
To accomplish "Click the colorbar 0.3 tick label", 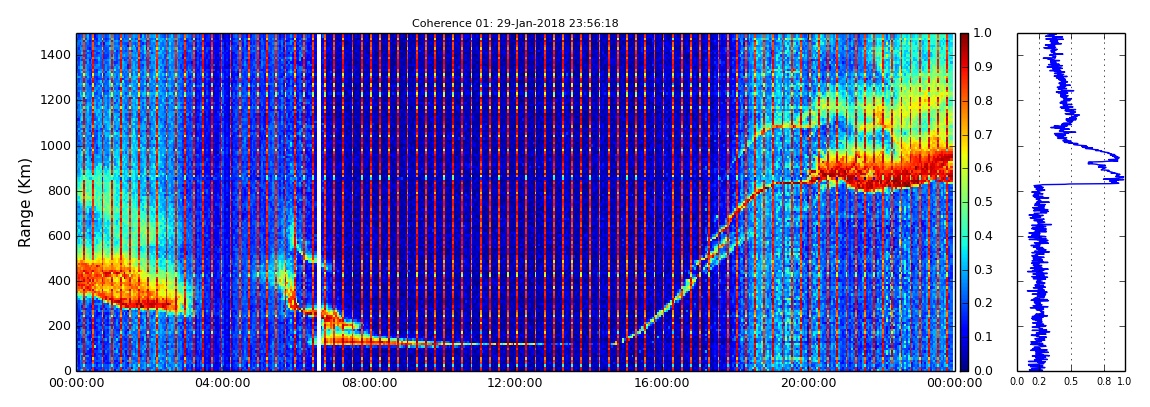I will tap(981, 270).
